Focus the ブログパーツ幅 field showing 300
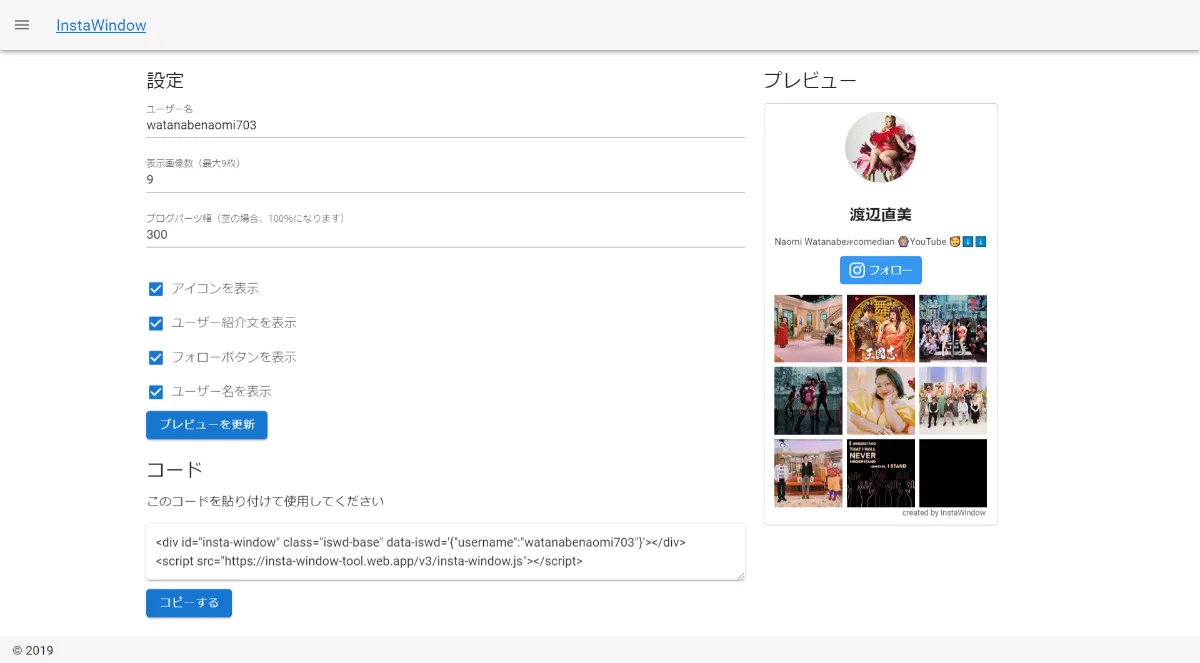This screenshot has height=663, width=1200. tap(445, 235)
